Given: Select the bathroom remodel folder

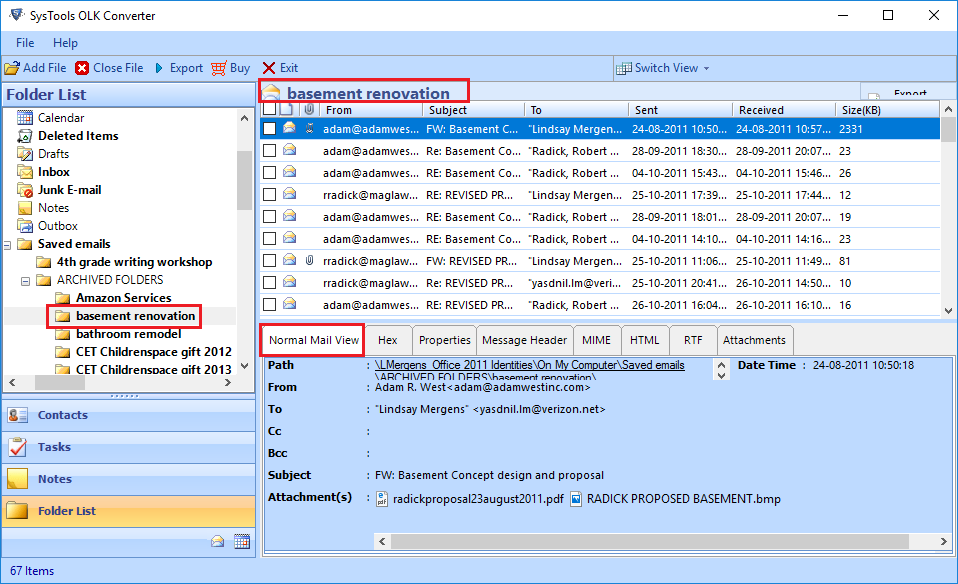Looking at the screenshot, I should [128, 334].
